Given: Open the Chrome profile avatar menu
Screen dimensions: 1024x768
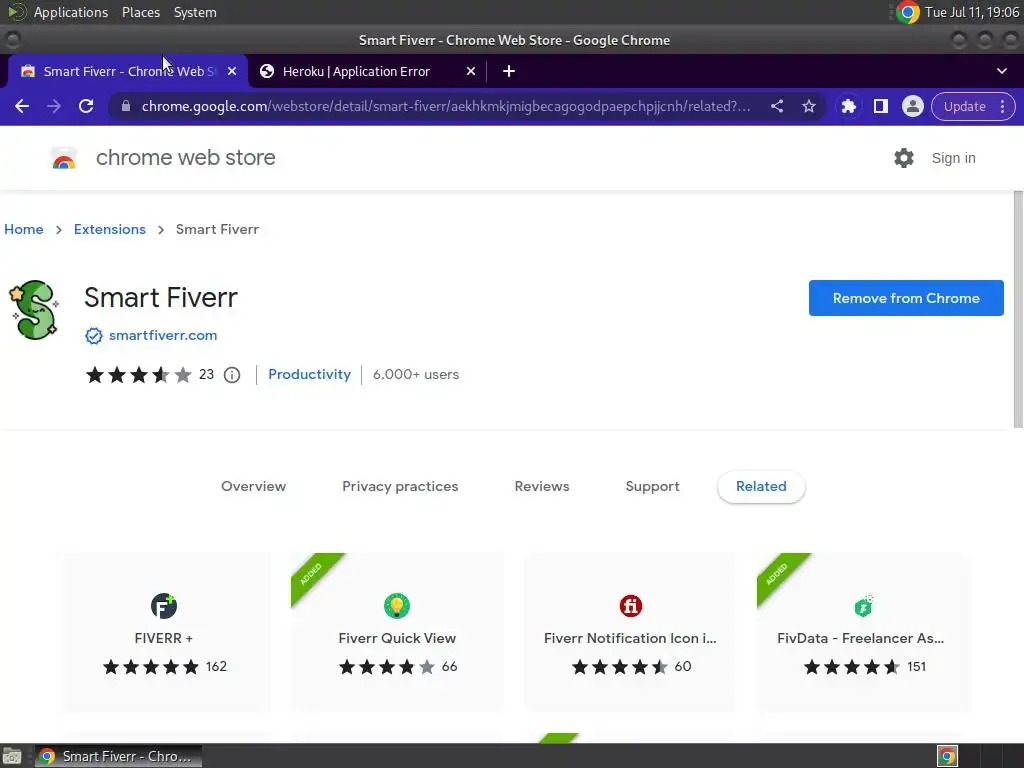Looking at the screenshot, I should (x=912, y=106).
